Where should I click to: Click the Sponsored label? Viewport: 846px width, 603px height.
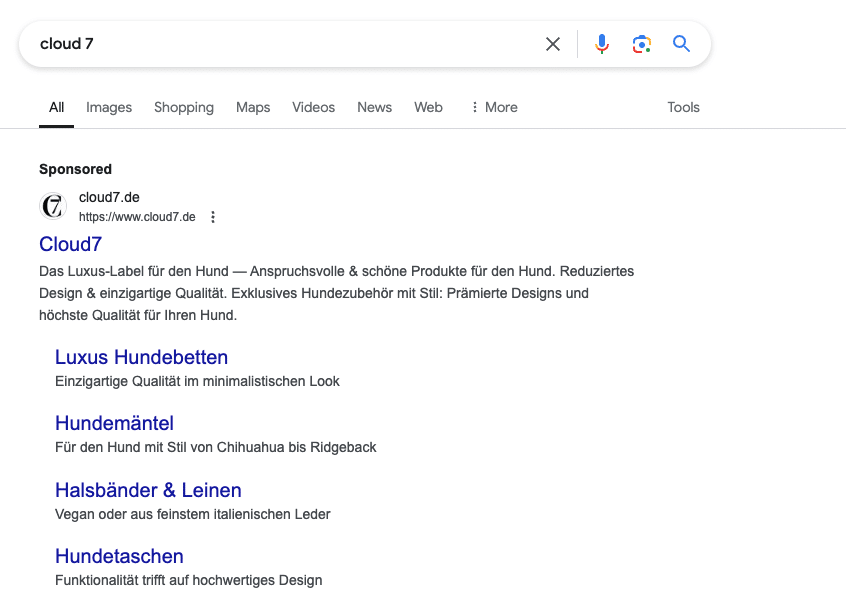coord(76,169)
